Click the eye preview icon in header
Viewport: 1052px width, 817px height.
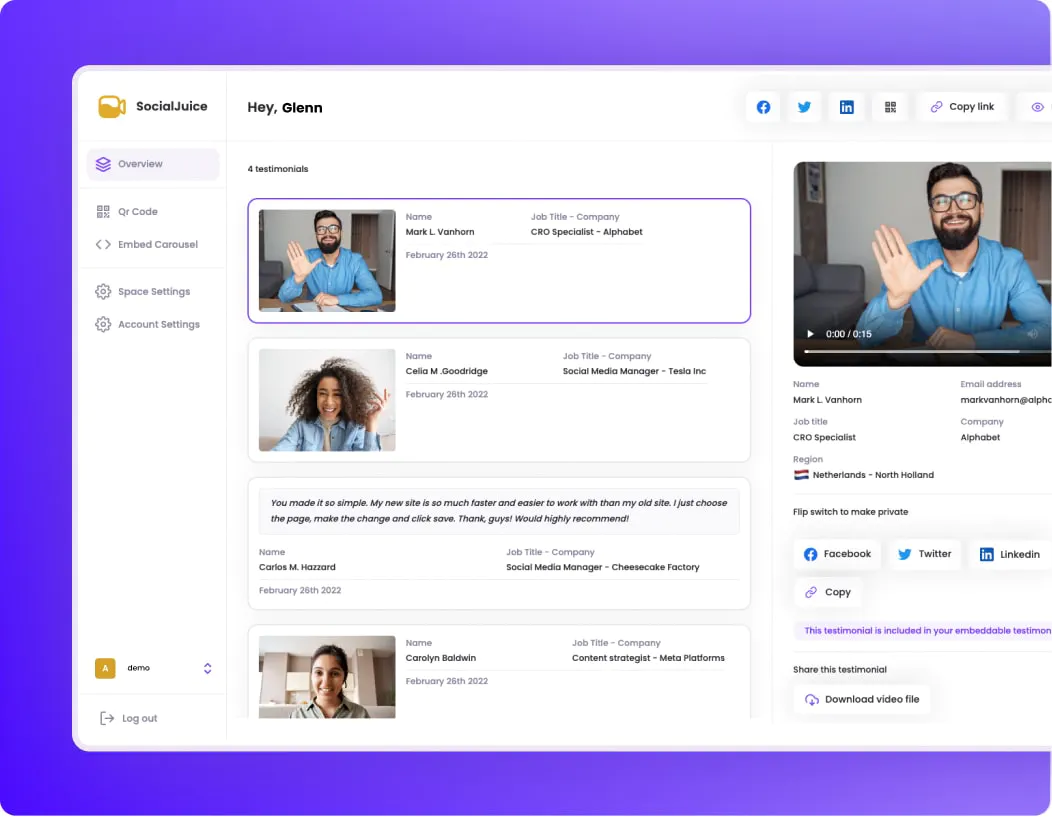[x=1037, y=107]
